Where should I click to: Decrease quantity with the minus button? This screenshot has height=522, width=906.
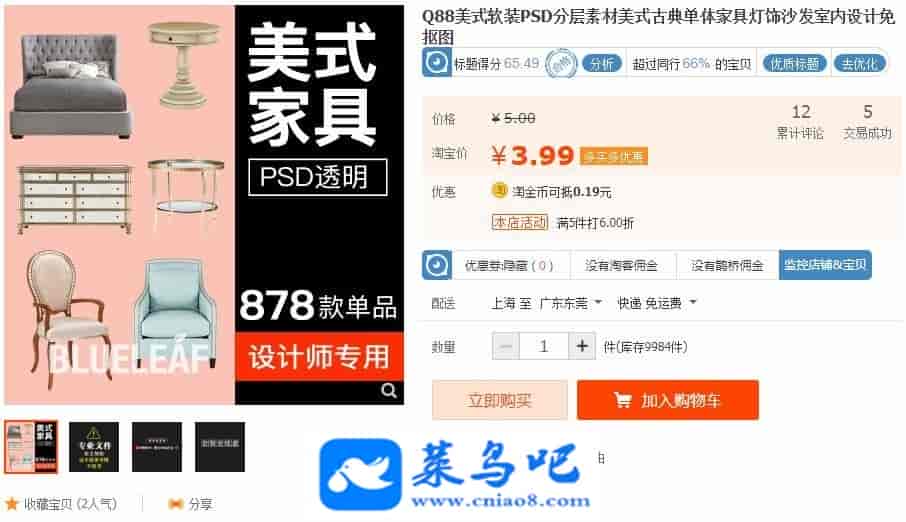(x=506, y=346)
